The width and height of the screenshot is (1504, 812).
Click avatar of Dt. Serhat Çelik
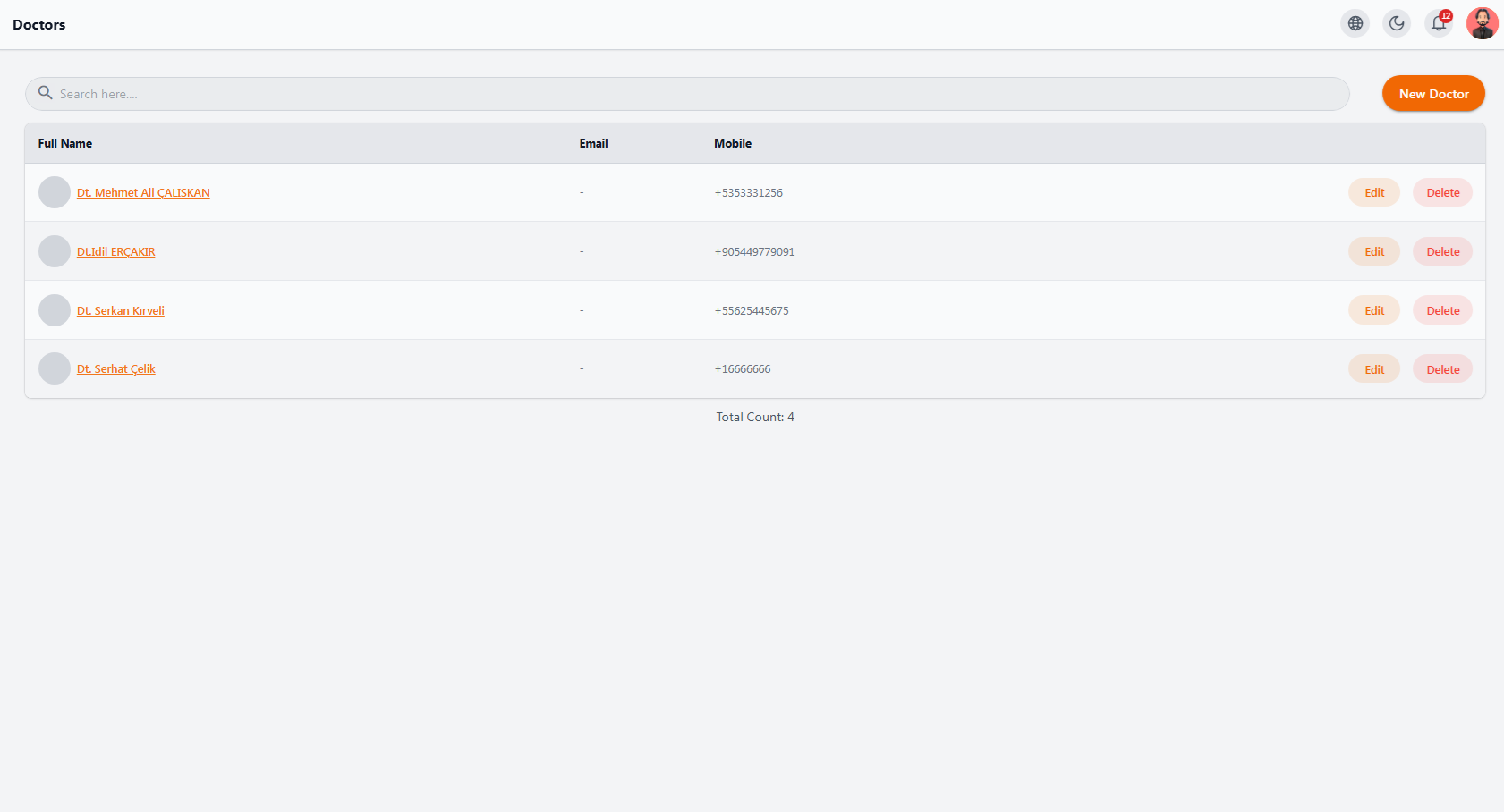tap(55, 368)
